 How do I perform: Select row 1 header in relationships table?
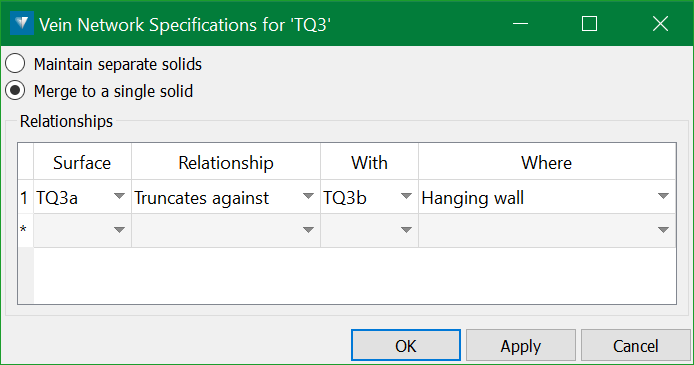click(25, 197)
